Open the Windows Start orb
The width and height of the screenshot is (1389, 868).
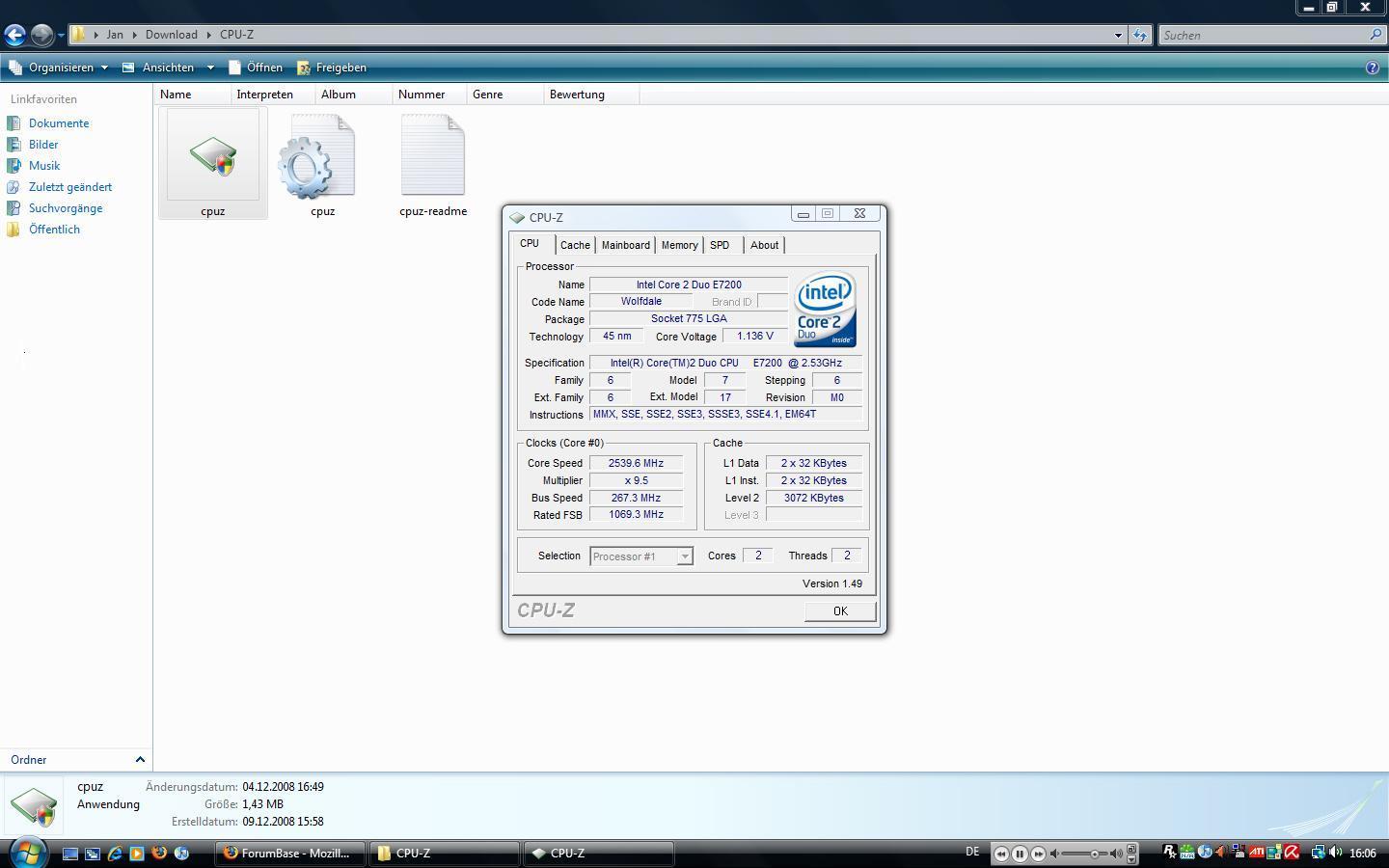click(27, 853)
